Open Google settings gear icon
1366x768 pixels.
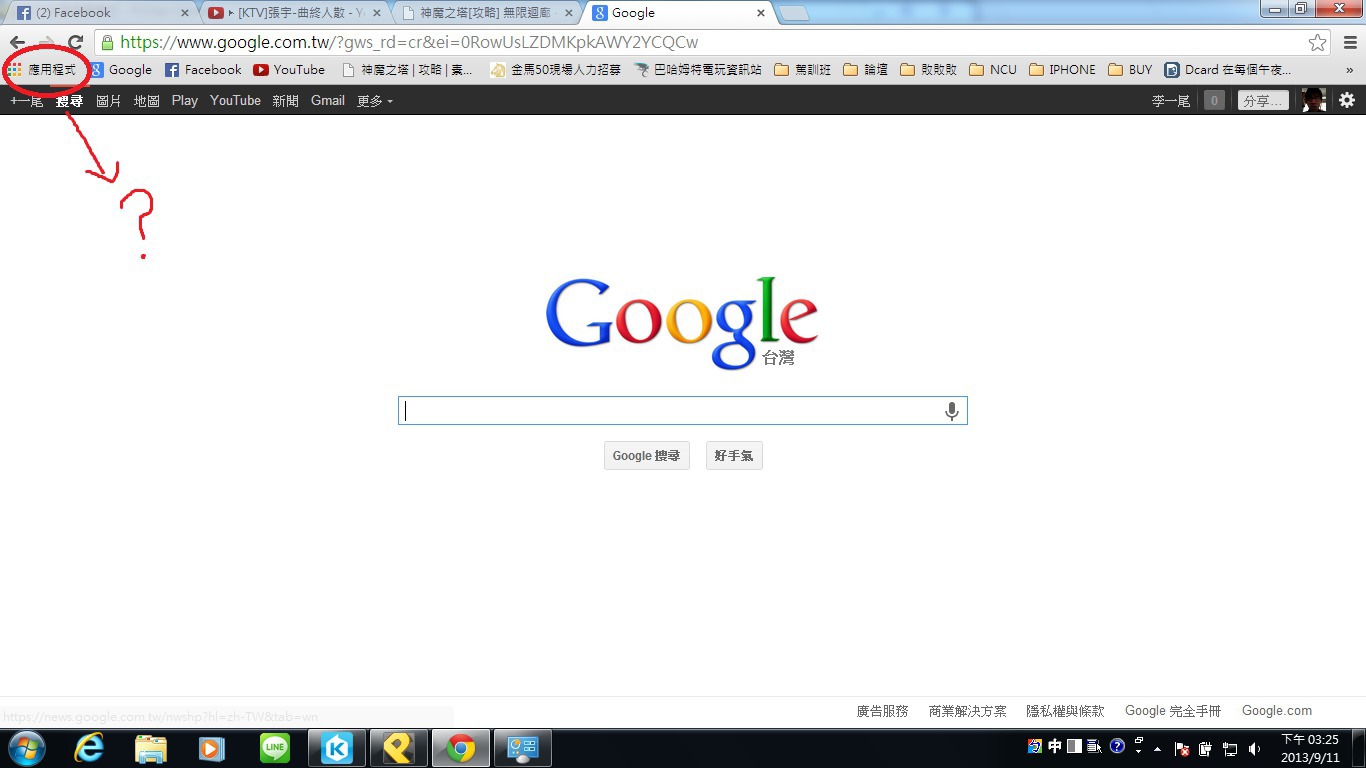[1347, 100]
